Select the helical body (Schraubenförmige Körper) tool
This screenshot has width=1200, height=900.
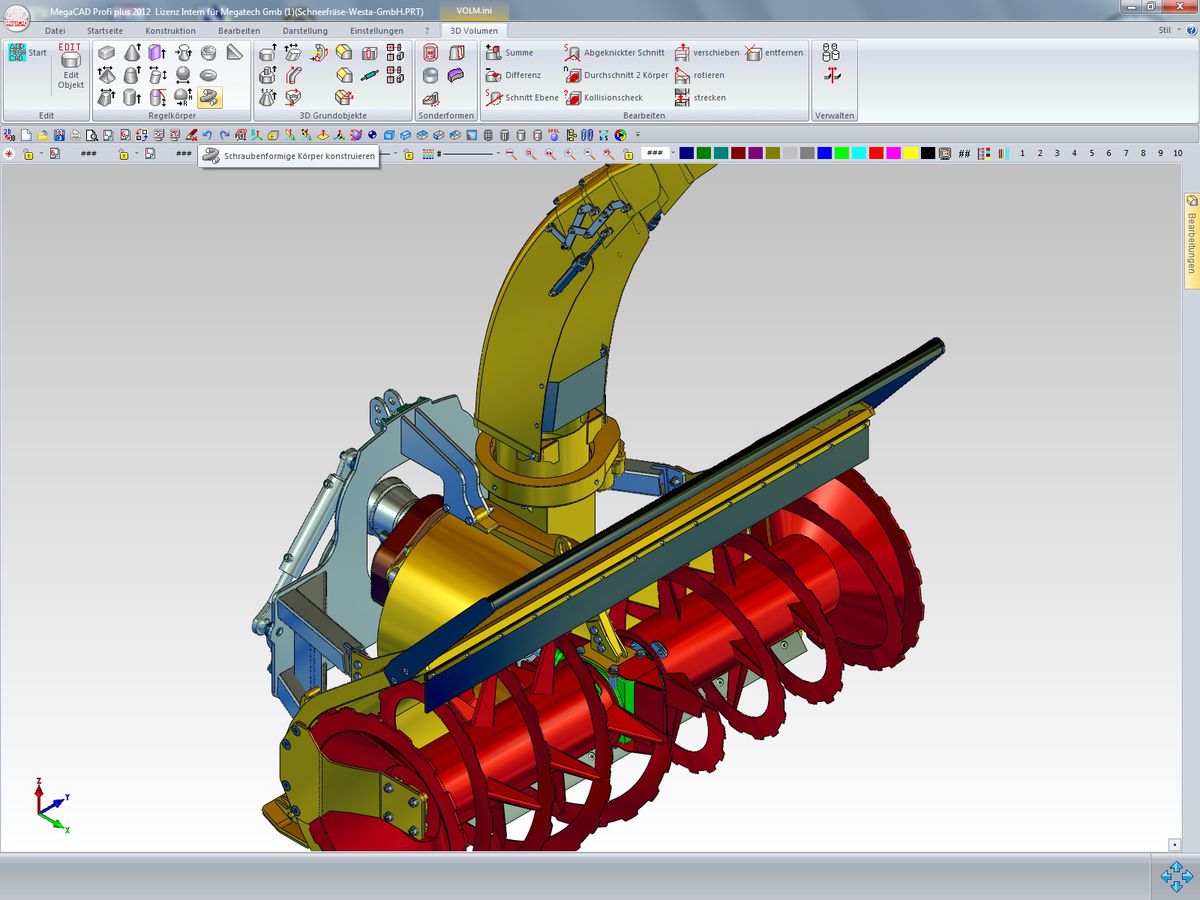[209, 97]
